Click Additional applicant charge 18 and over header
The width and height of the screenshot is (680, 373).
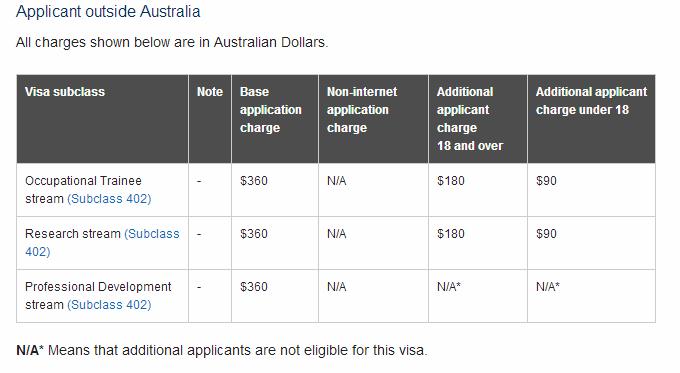pos(470,119)
